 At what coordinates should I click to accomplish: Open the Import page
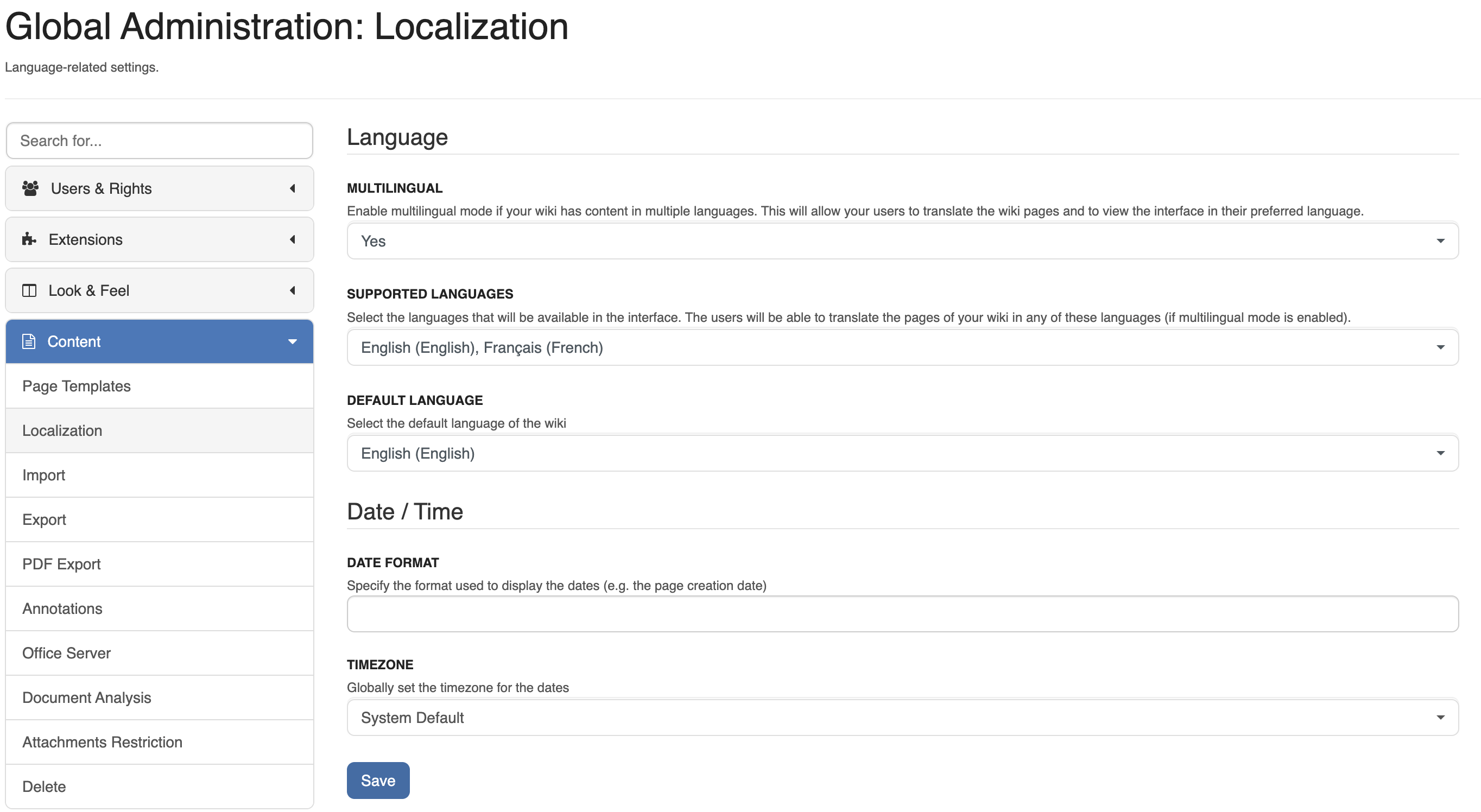tap(159, 475)
